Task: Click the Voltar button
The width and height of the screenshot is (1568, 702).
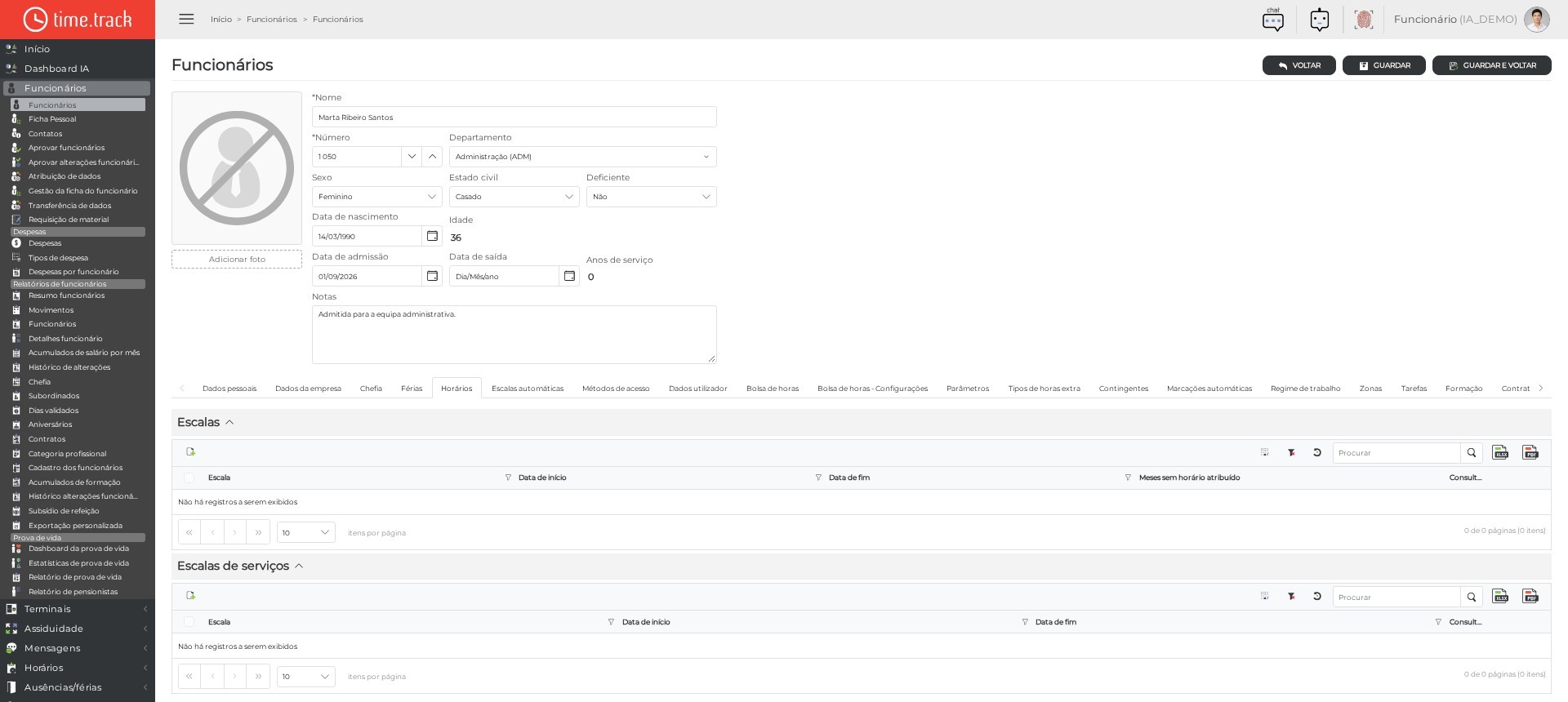Action: 1298,65
